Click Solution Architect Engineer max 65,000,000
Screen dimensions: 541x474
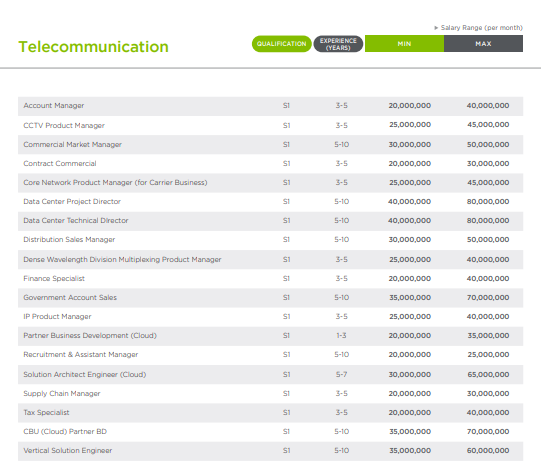click(488, 374)
